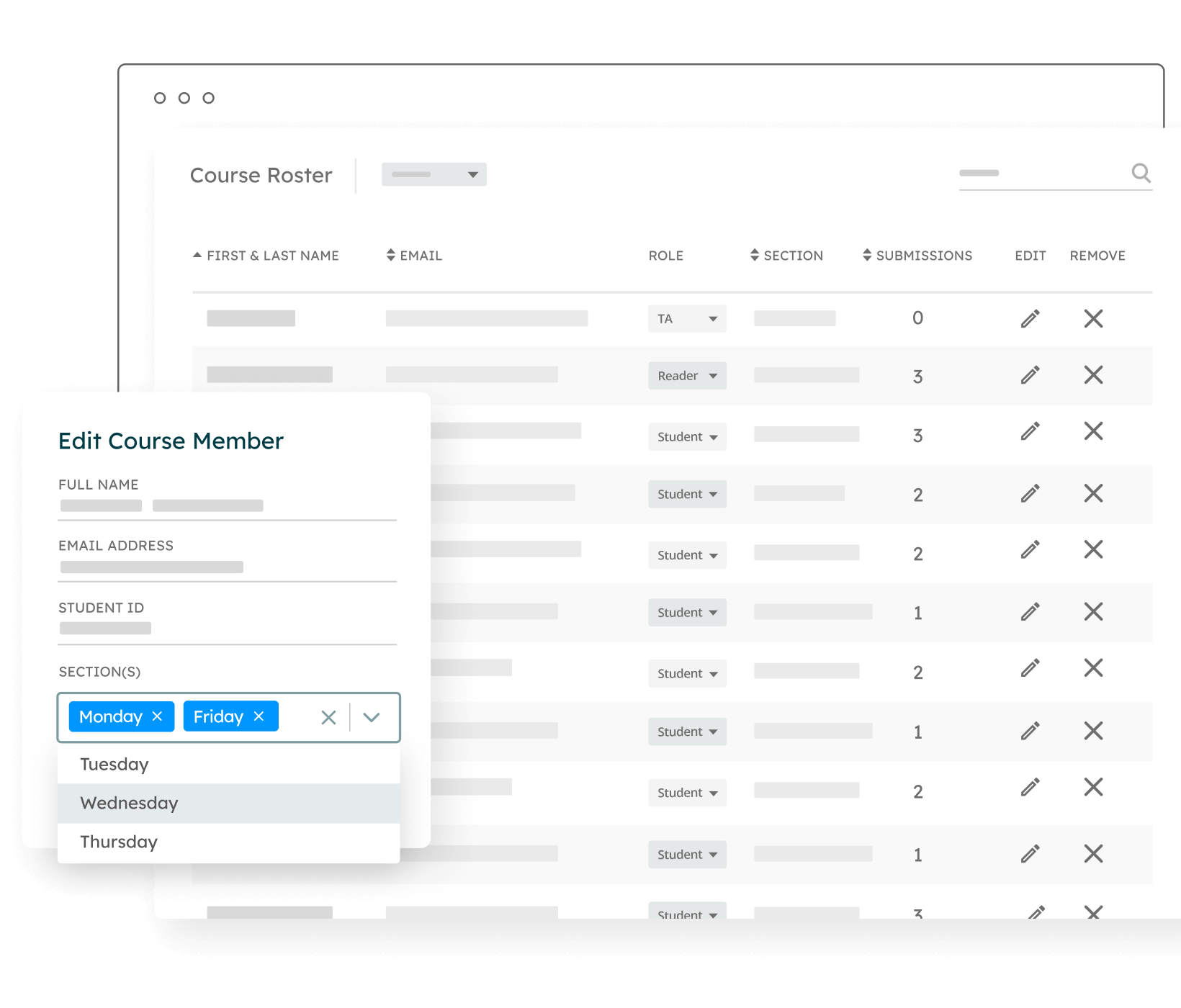The height and width of the screenshot is (1008, 1181).
Task: Sort roster by Section column
Action: click(x=786, y=256)
